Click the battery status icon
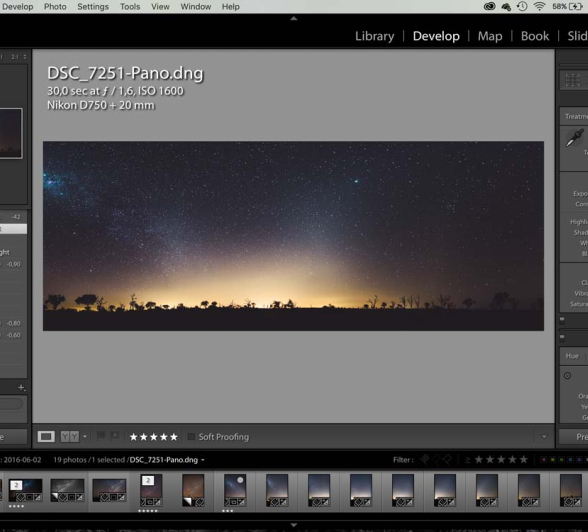Viewport: 588px width, 532px height. point(576,6)
